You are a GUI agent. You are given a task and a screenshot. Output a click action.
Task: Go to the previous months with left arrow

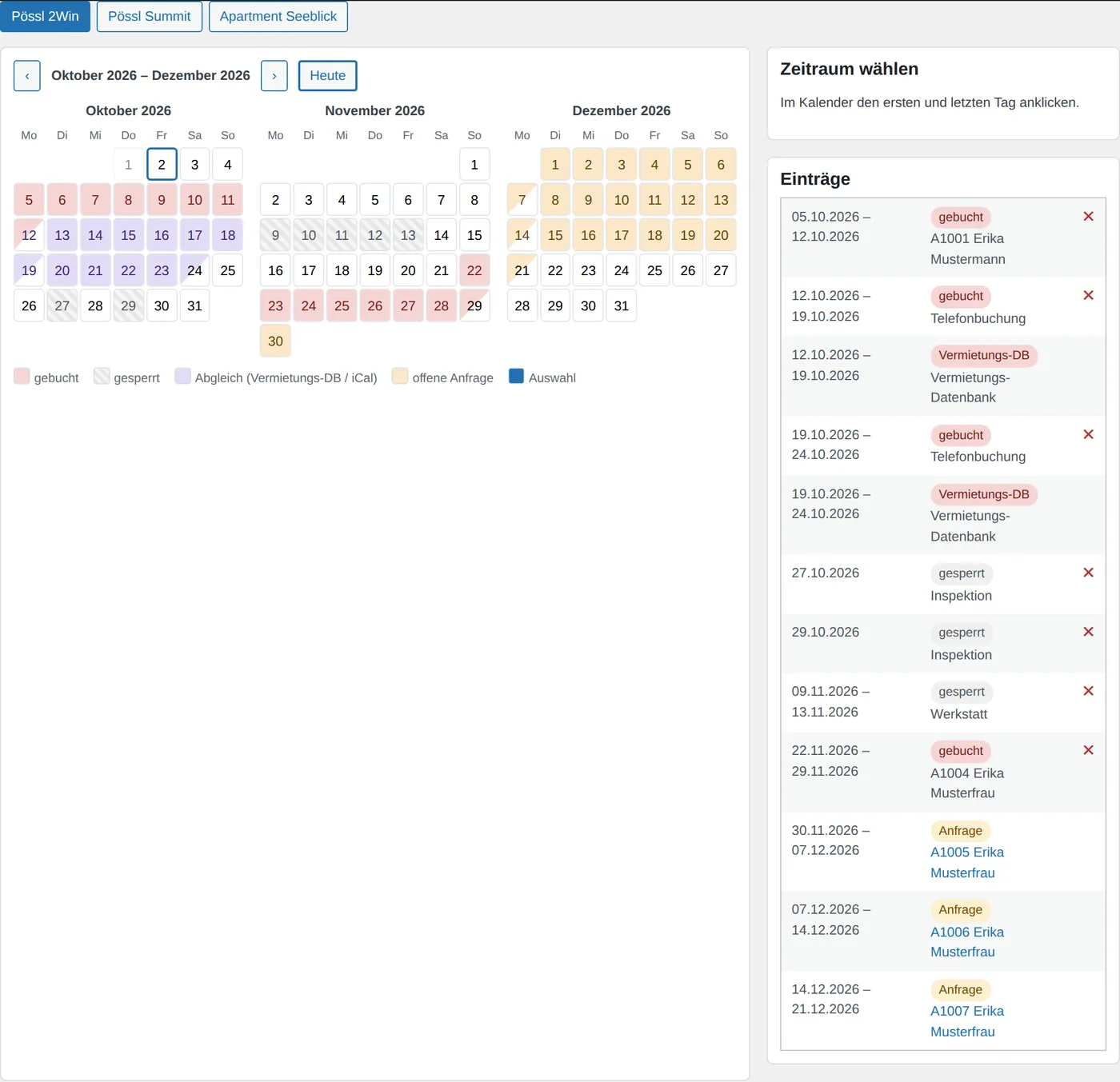tap(27, 76)
